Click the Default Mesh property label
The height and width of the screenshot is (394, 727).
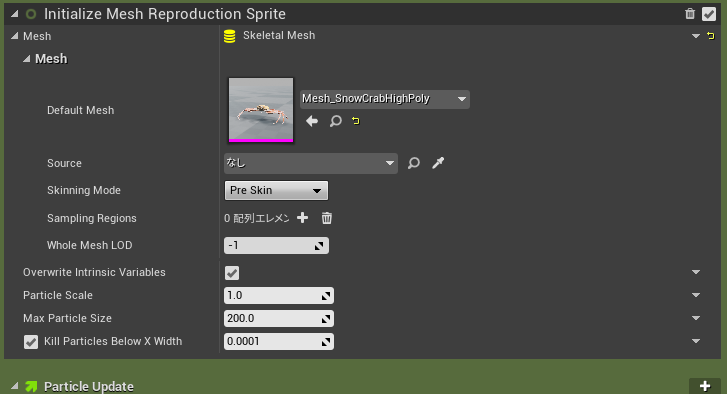point(81,110)
